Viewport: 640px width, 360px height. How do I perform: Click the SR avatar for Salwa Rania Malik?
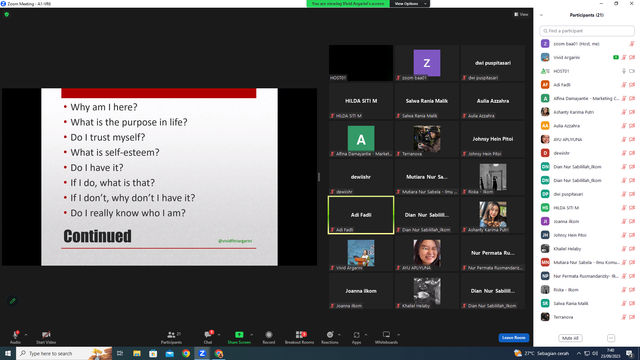click(545, 303)
